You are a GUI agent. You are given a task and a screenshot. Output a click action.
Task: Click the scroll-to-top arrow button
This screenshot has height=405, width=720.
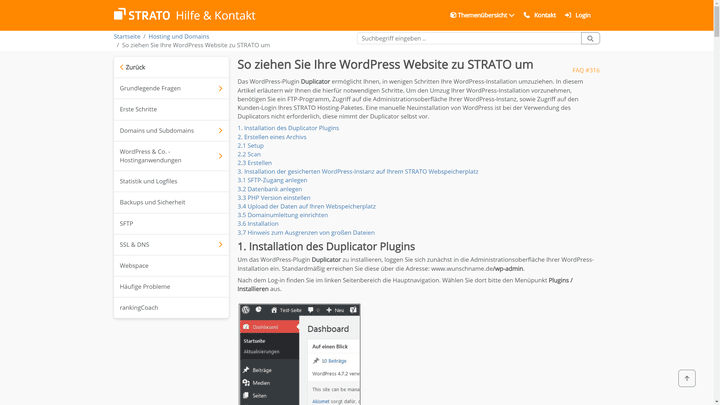[x=686, y=378]
